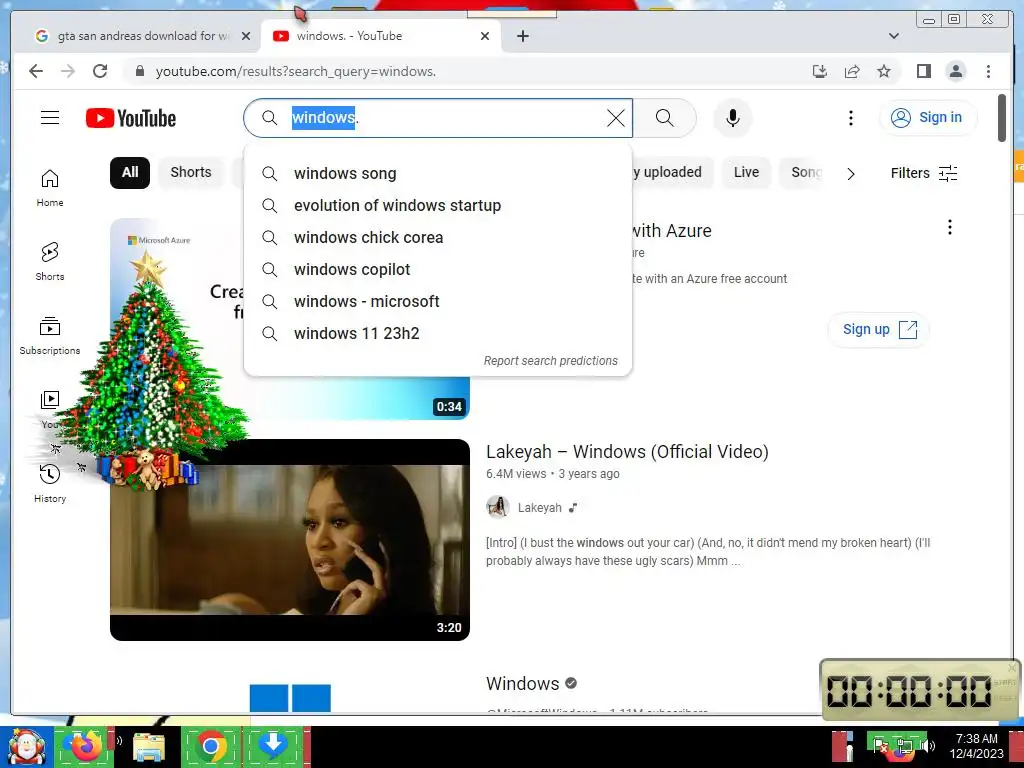The image size is (1024, 768).
Task: Click the volume tray icon
Action: (x=929, y=746)
